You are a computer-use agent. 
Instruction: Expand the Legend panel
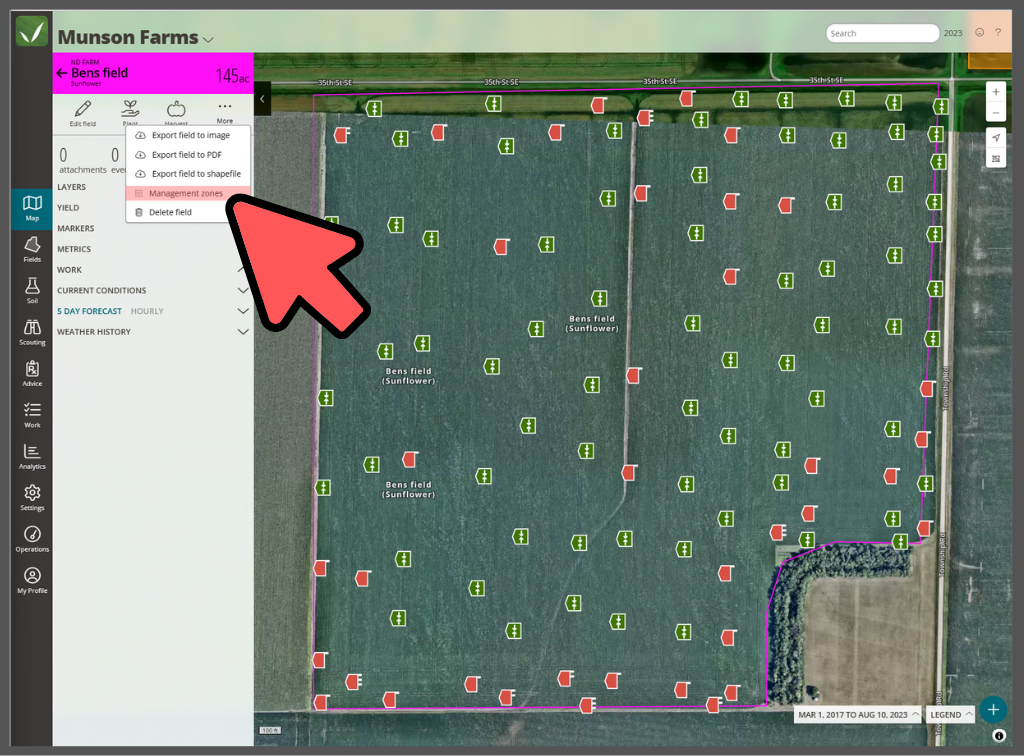pyautogui.click(x=950, y=715)
